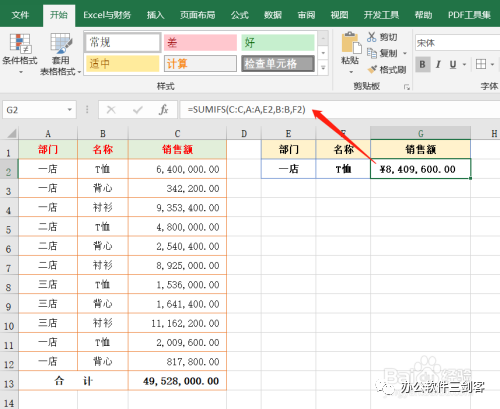Toggle Bold formatting button
500x409 pixels.
(422, 64)
